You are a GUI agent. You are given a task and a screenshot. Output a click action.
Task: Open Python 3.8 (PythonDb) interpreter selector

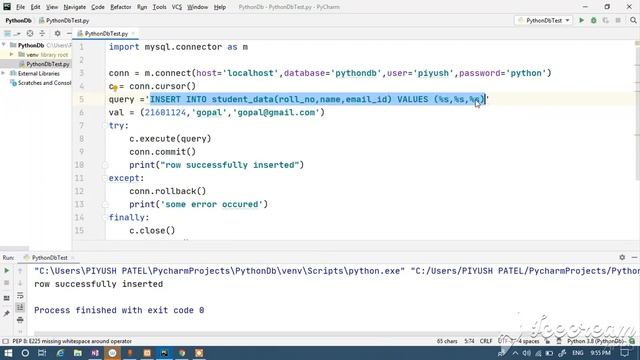596,341
